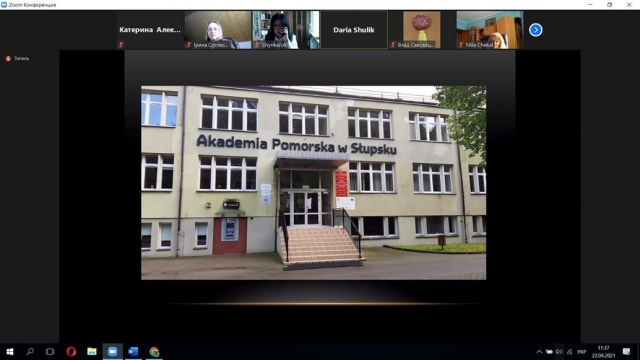The width and height of the screenshot is (640, 360).
Task: Click the 'Запись' recording label
Action: (x=22, y=58)
